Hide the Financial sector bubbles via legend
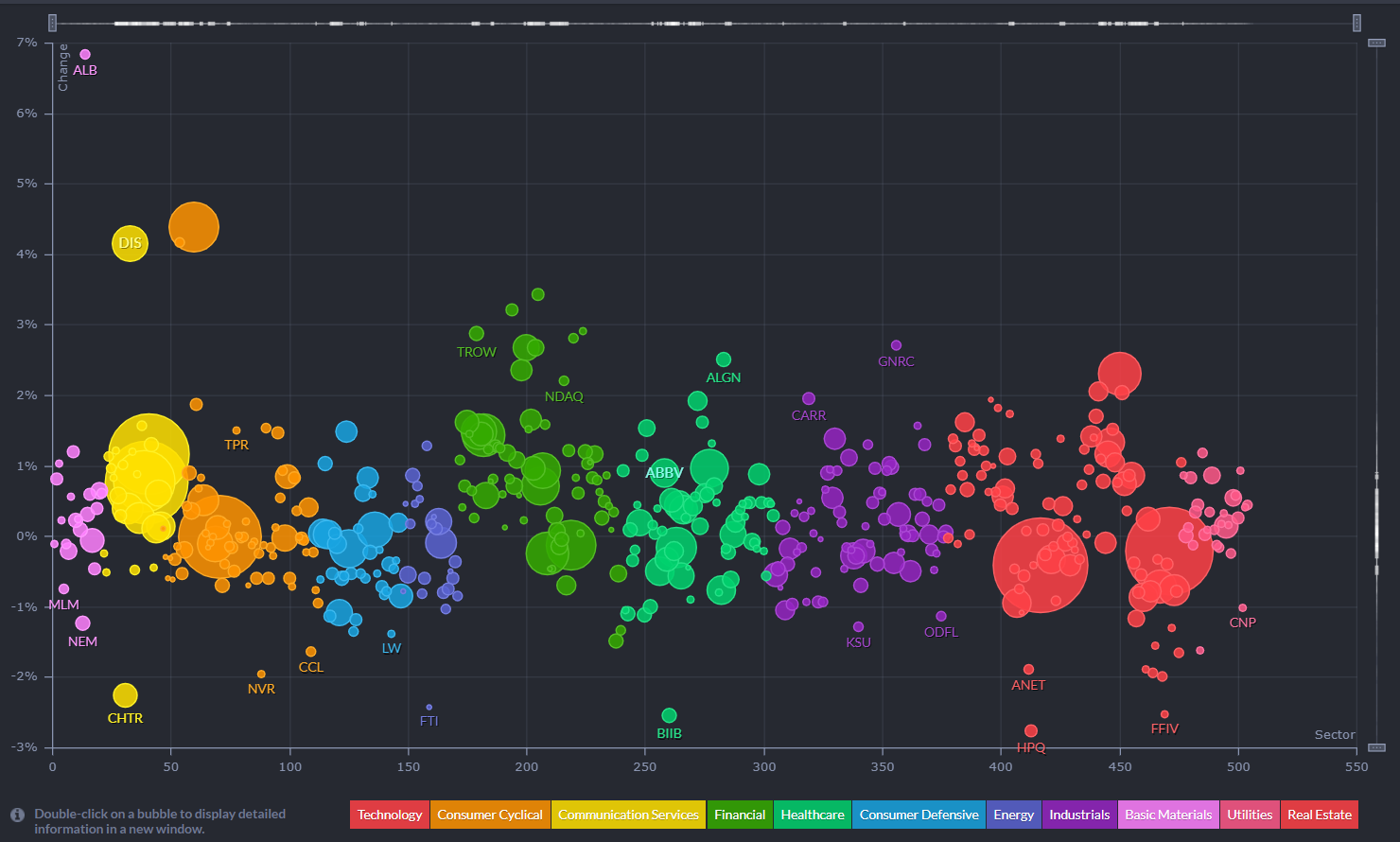 pyautogui.click(x=740, y=815)
